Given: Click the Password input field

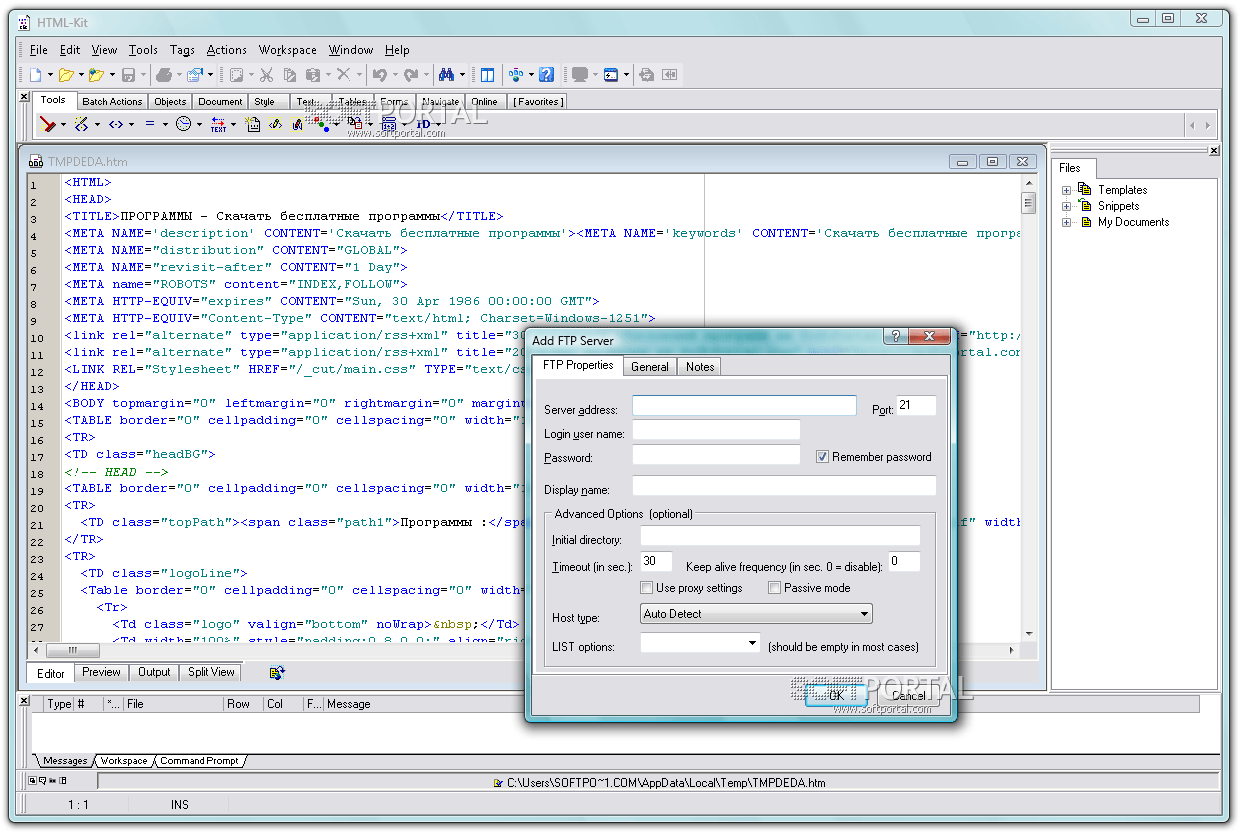Looking at the screenshot, I should (x=716, y=455).
